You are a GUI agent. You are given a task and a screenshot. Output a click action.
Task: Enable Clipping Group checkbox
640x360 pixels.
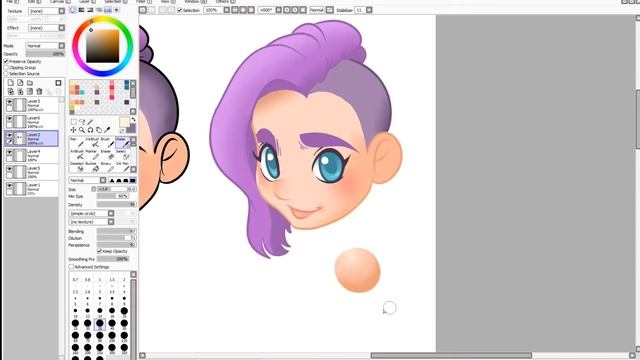pos(6,67)
